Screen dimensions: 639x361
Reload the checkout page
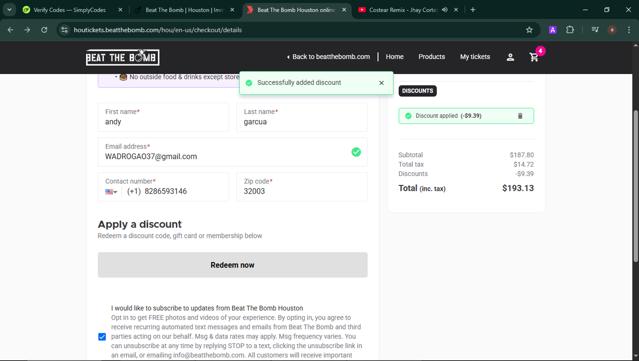(44, 30)
